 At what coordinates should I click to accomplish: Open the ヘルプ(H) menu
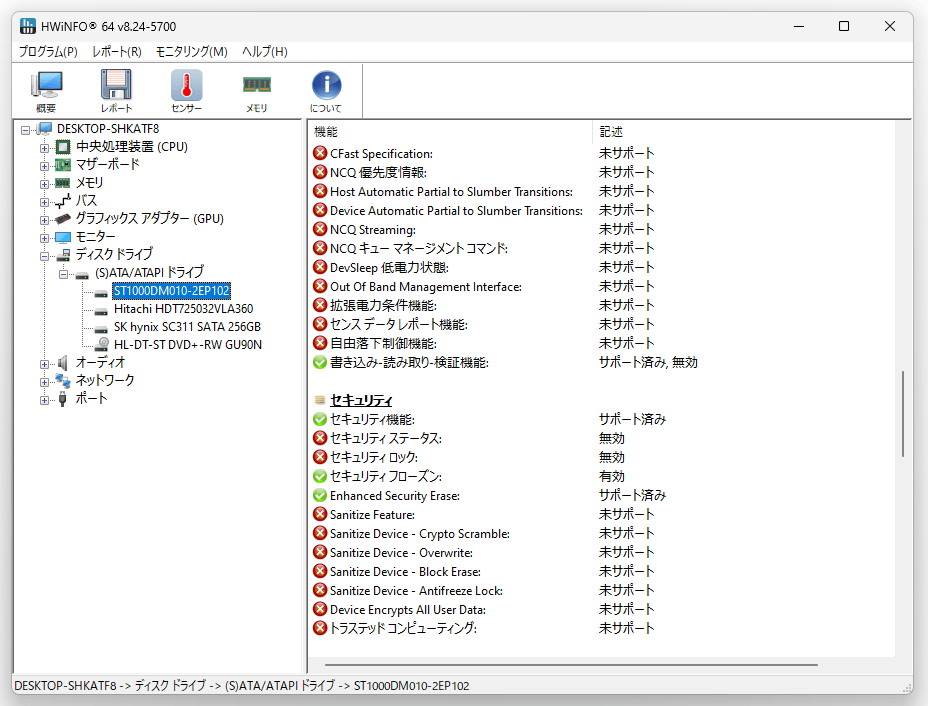point(264,51)
